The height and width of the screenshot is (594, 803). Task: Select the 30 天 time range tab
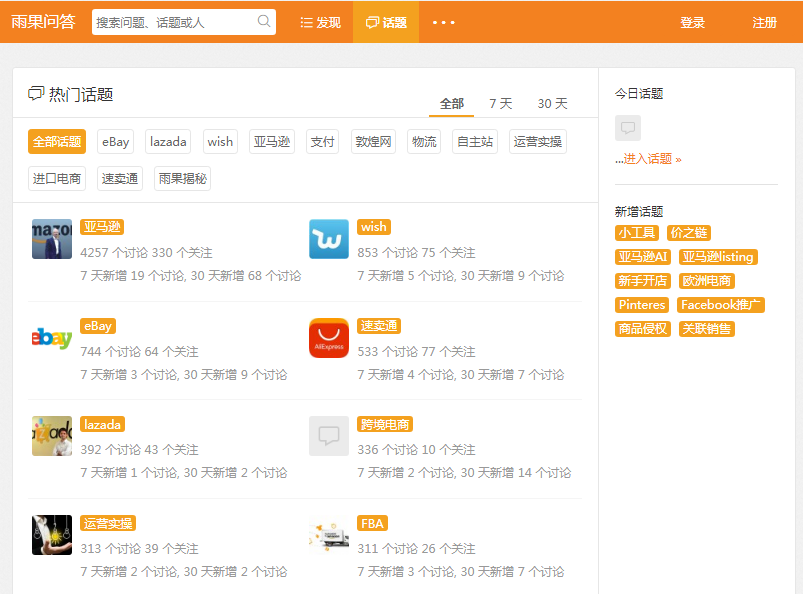point(553,104)
